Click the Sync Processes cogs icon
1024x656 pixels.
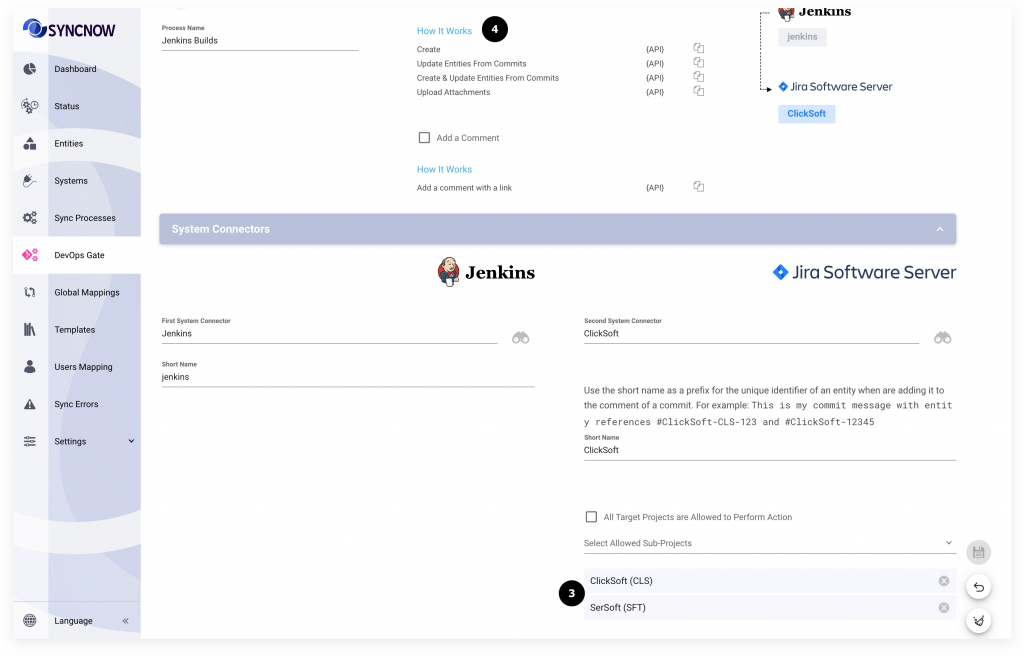pyautogui.click(x=29, y=218)
